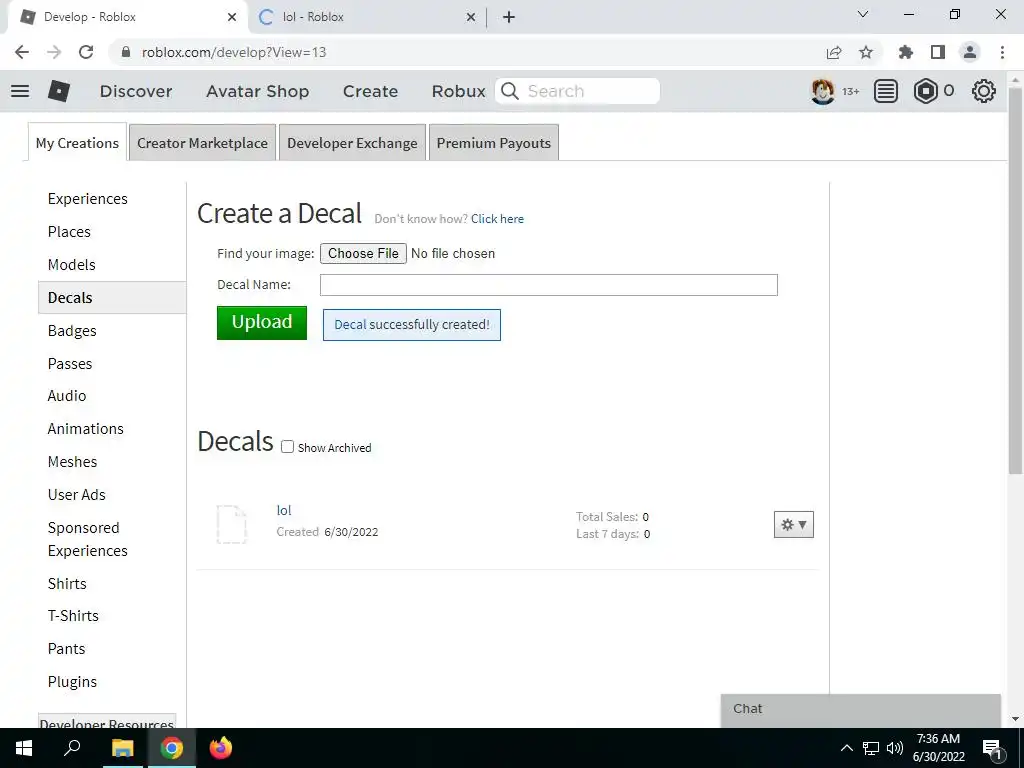Select Experiences in the sidebar
This screenshot has height=768, width=1024.
88,199
